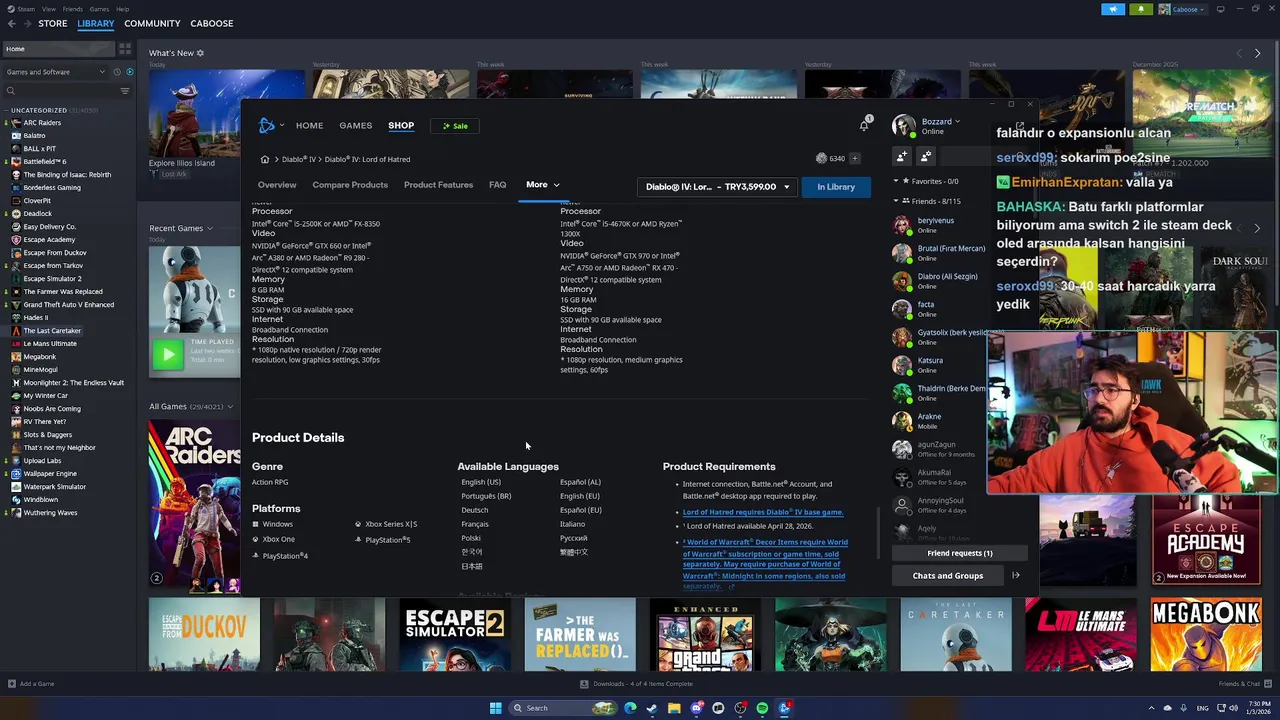This screenshot has height=720, width=1280.
Task: Open the Windows Start menu
Action: point(495,708)
